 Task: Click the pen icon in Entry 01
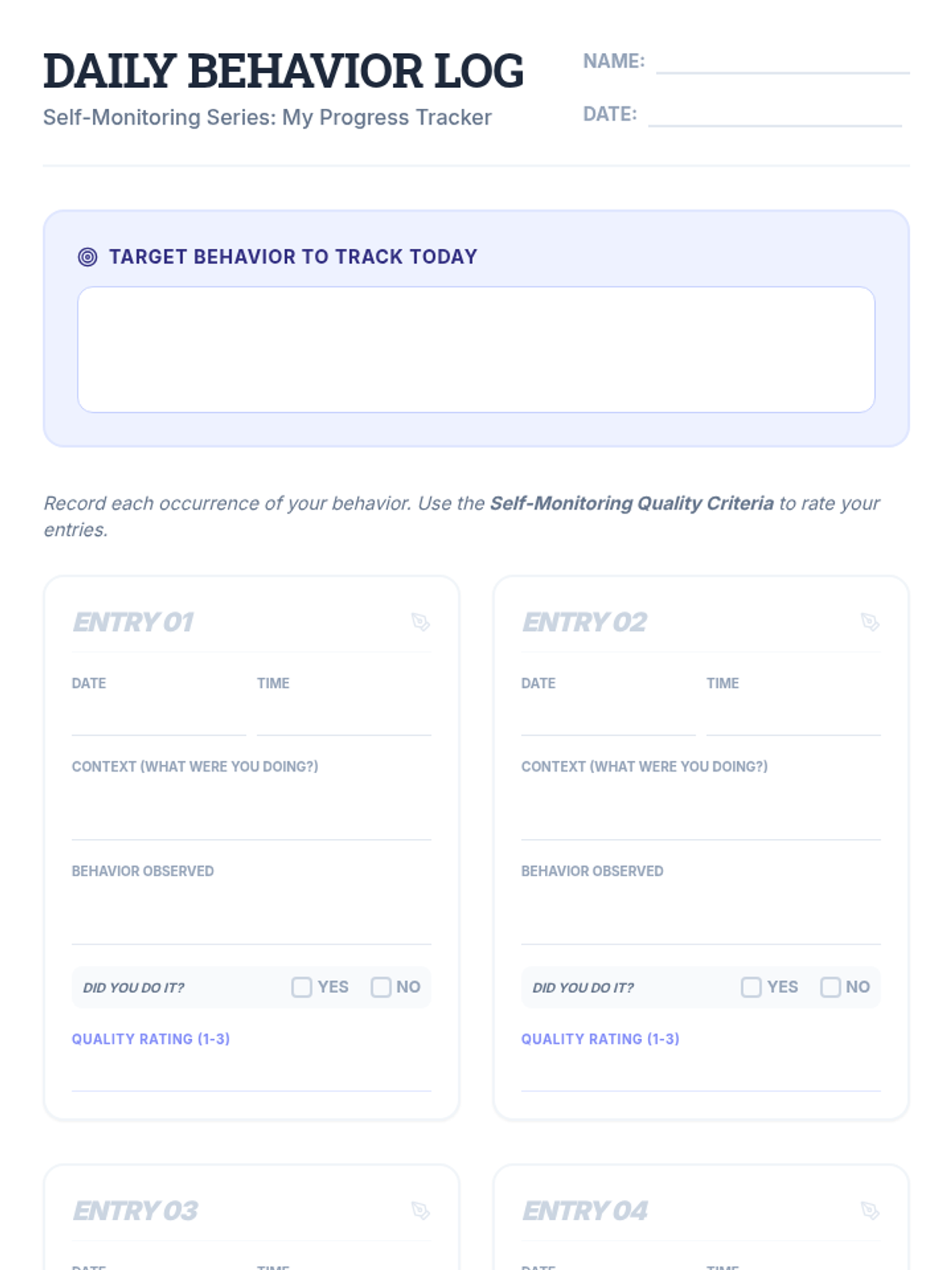420,622
